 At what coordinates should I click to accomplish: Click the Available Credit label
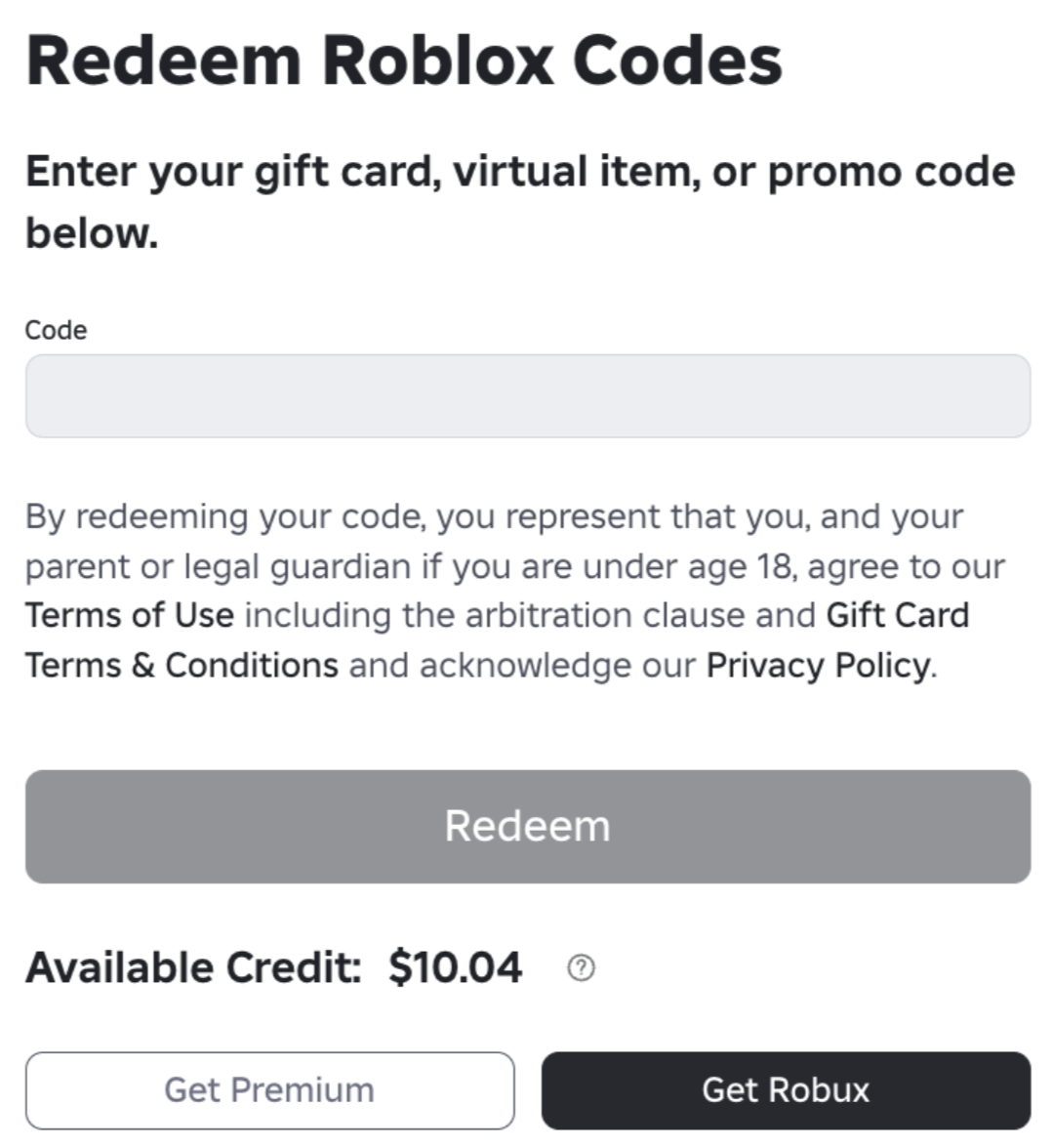click(194, 967)
